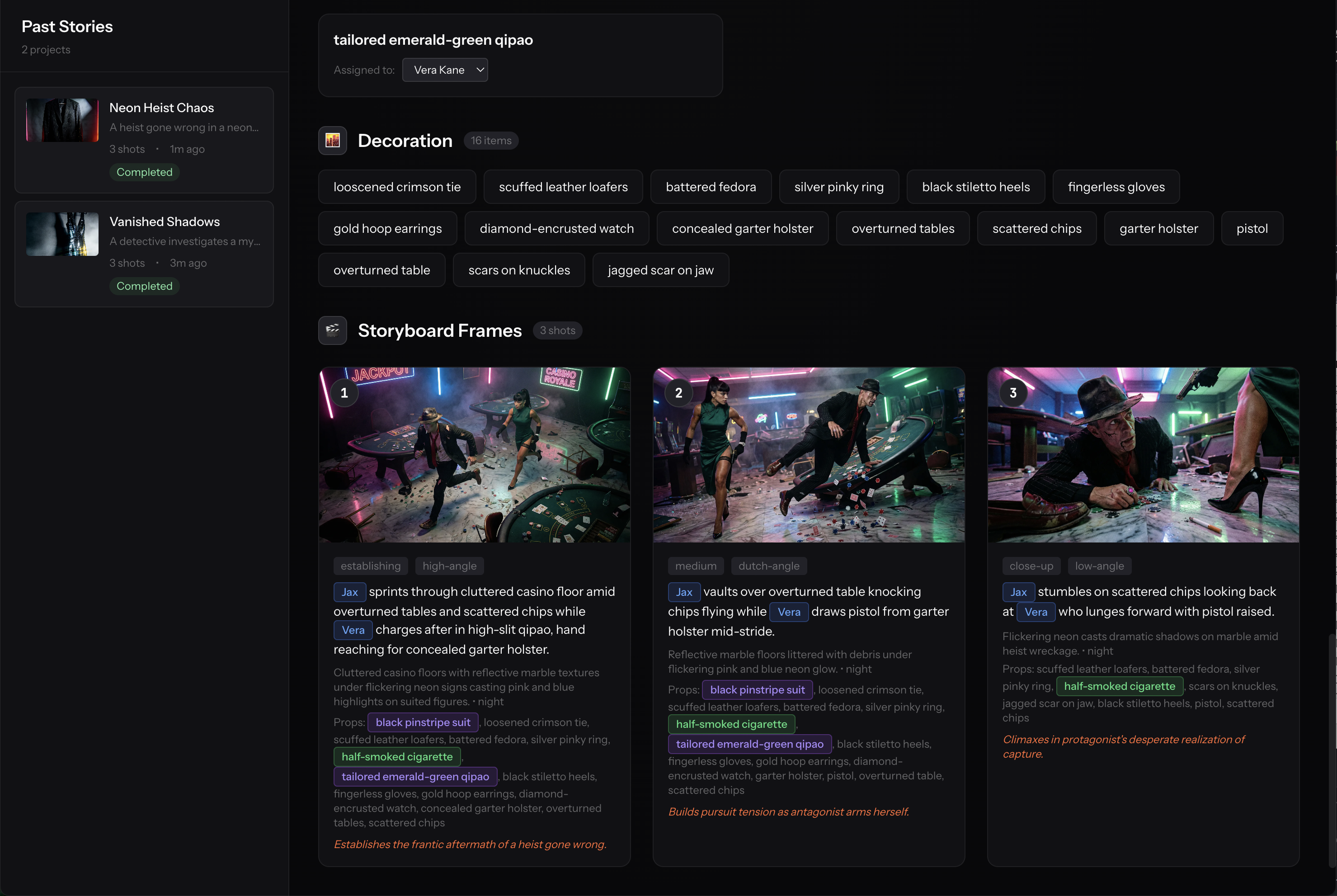Image resolution: width=1337 pixels, height=896 pixels.
Task: Click the Vera tag in shot 3
Action: point(1036,612)
